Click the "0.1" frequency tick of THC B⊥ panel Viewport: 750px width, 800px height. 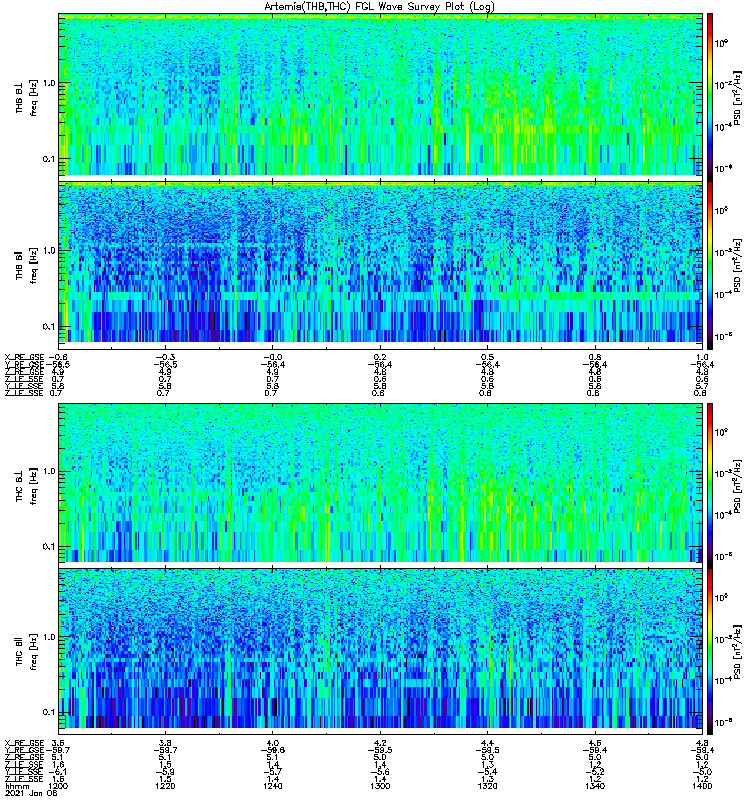[x=49, y=546]
